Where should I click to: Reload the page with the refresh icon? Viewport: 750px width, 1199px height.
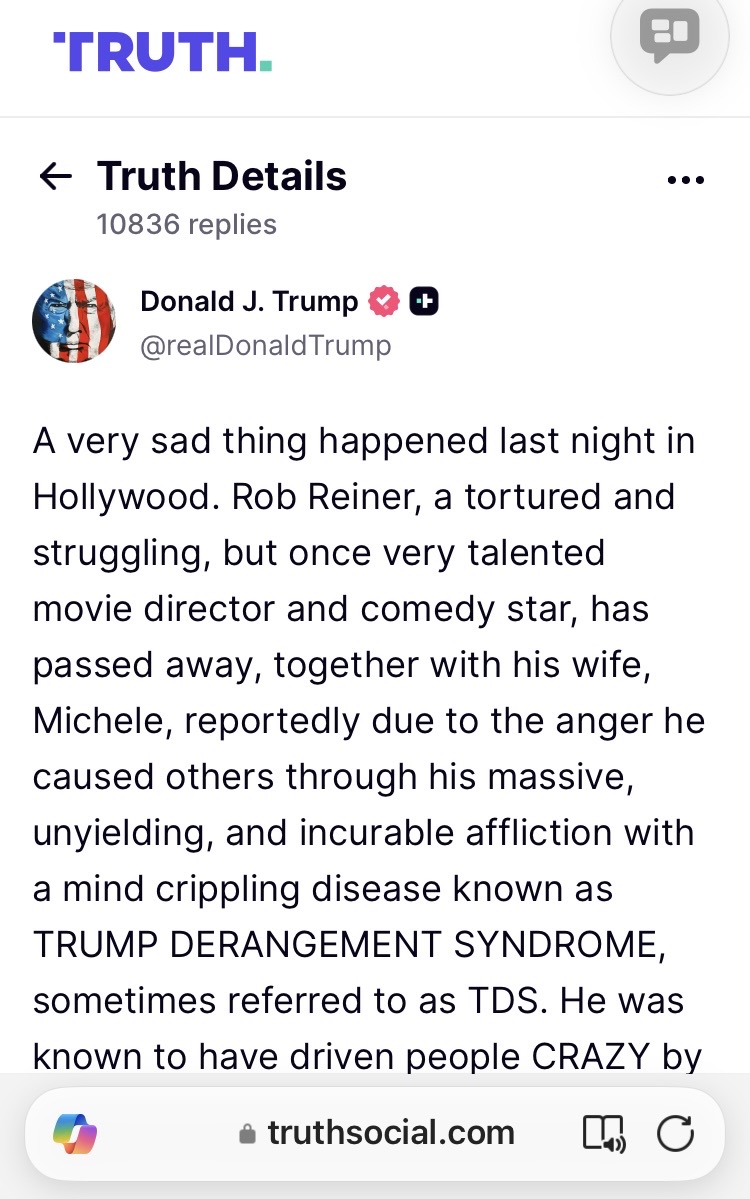click(675, 1134)
